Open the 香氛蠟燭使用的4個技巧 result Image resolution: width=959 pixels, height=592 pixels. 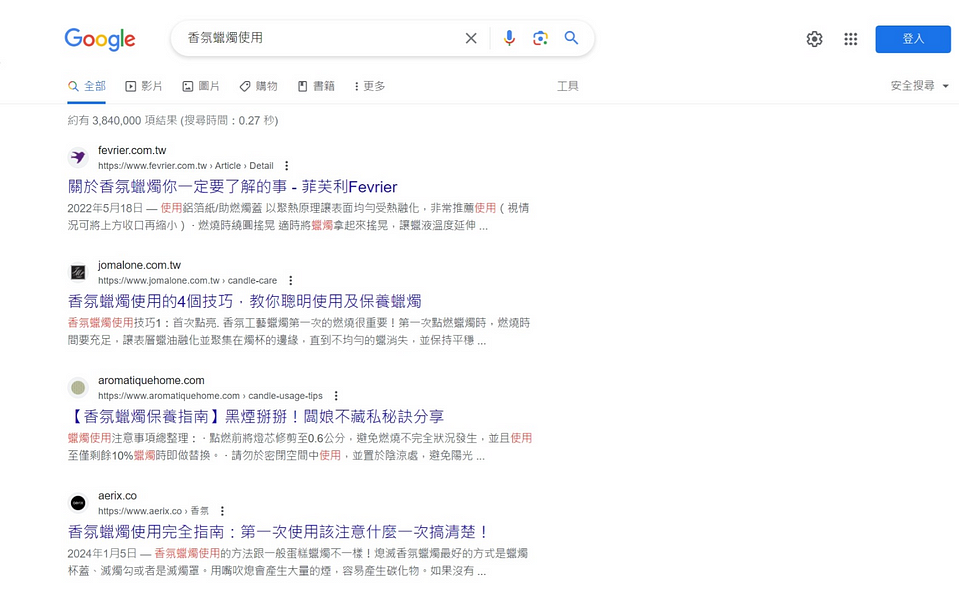tap(245, 302)
